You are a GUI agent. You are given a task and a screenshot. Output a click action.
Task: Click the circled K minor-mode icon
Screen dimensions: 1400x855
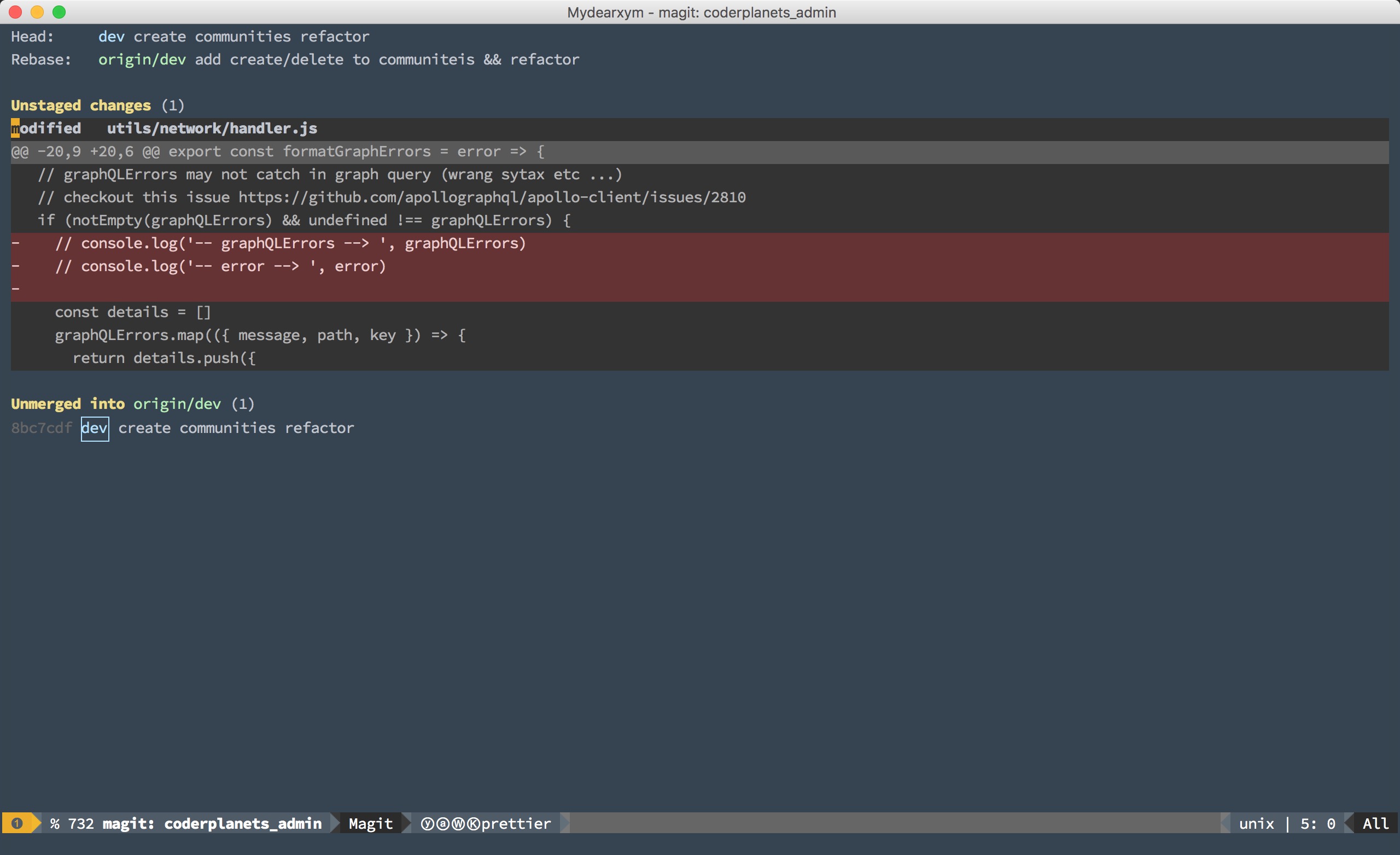pyautogui.click(x=473, y=823)
